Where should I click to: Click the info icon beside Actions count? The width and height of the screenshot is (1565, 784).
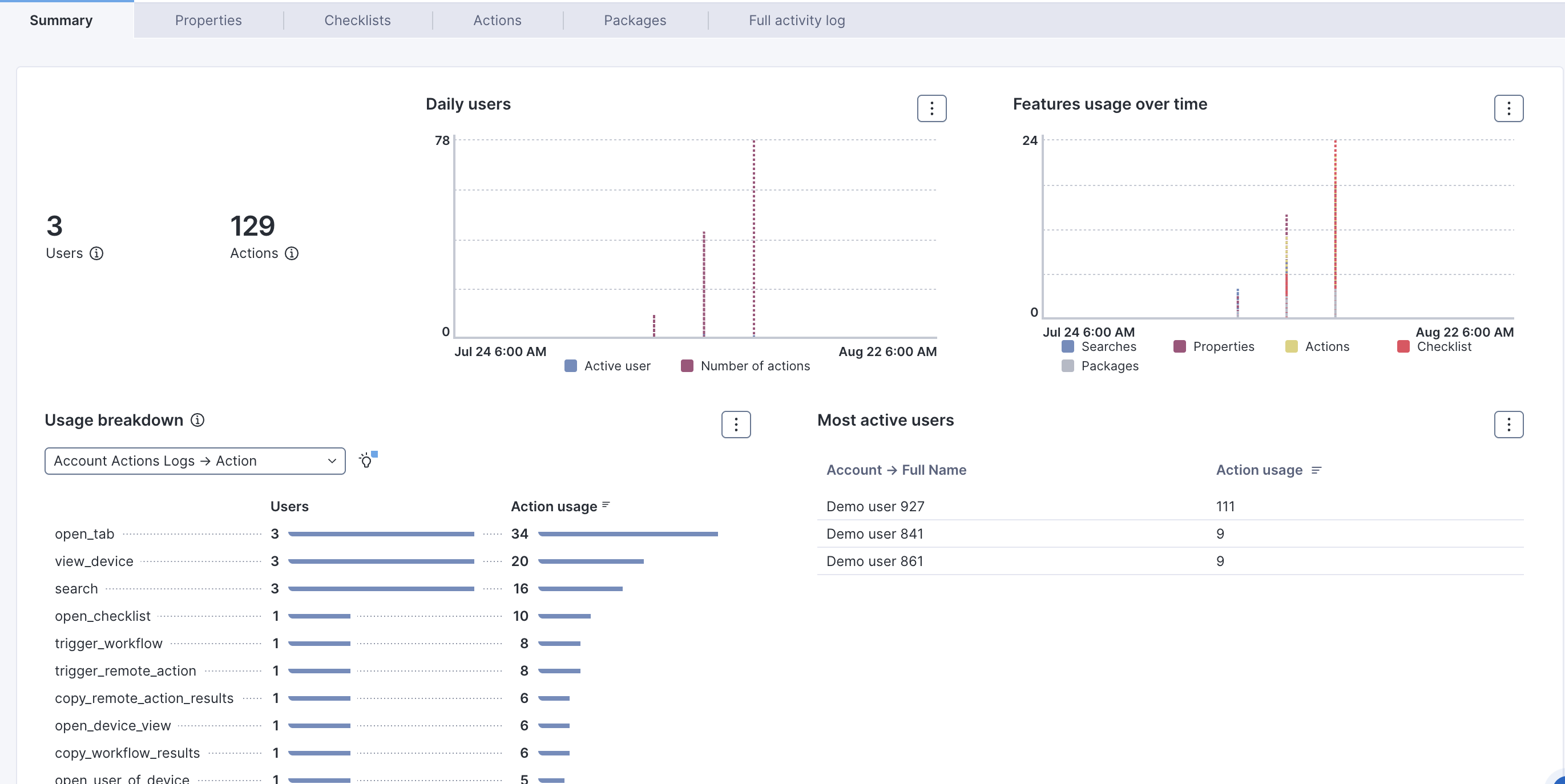(x=292, y=254)
